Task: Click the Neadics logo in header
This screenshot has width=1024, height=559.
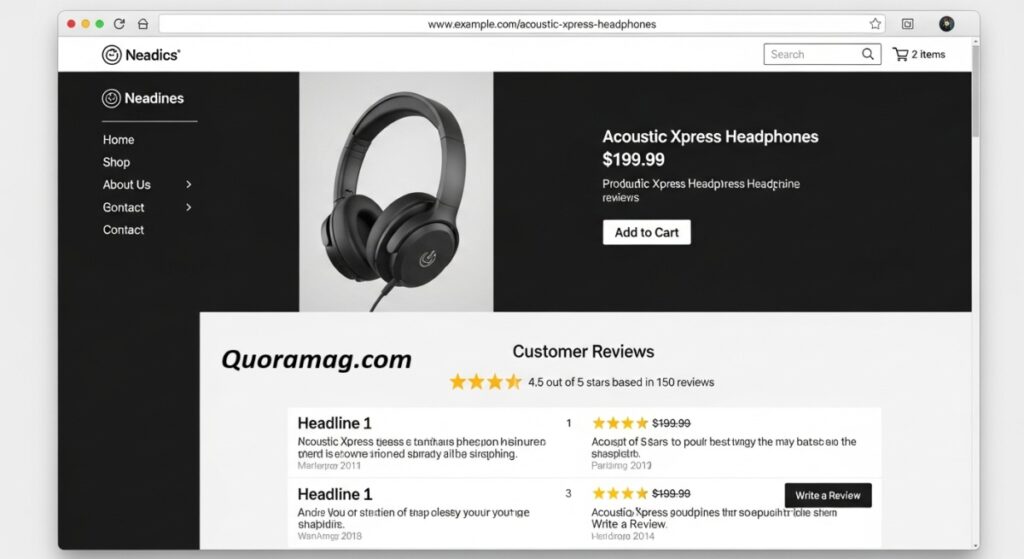Action: point(141,55)
